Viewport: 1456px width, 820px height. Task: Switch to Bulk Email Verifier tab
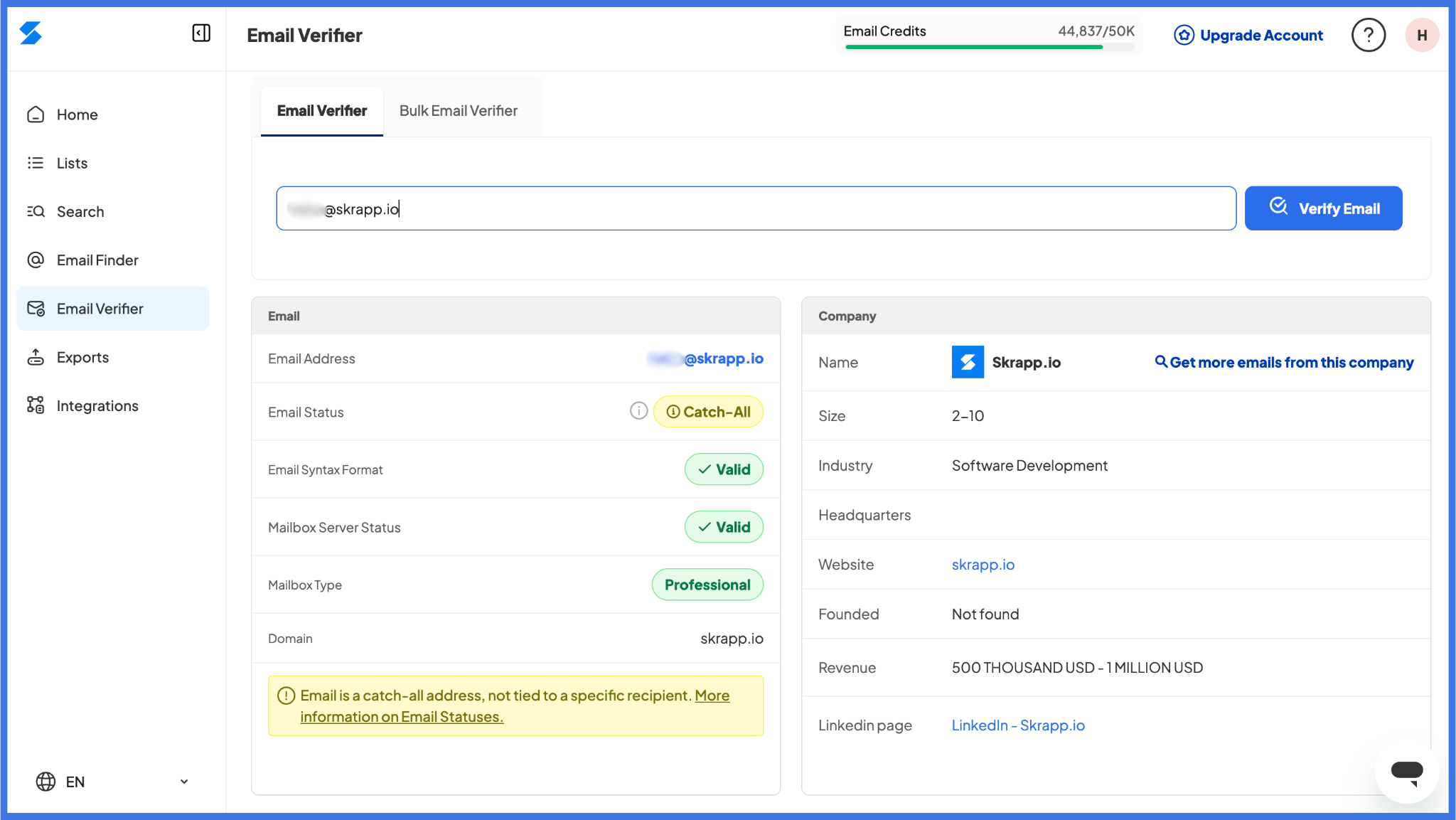click(459, 111)
